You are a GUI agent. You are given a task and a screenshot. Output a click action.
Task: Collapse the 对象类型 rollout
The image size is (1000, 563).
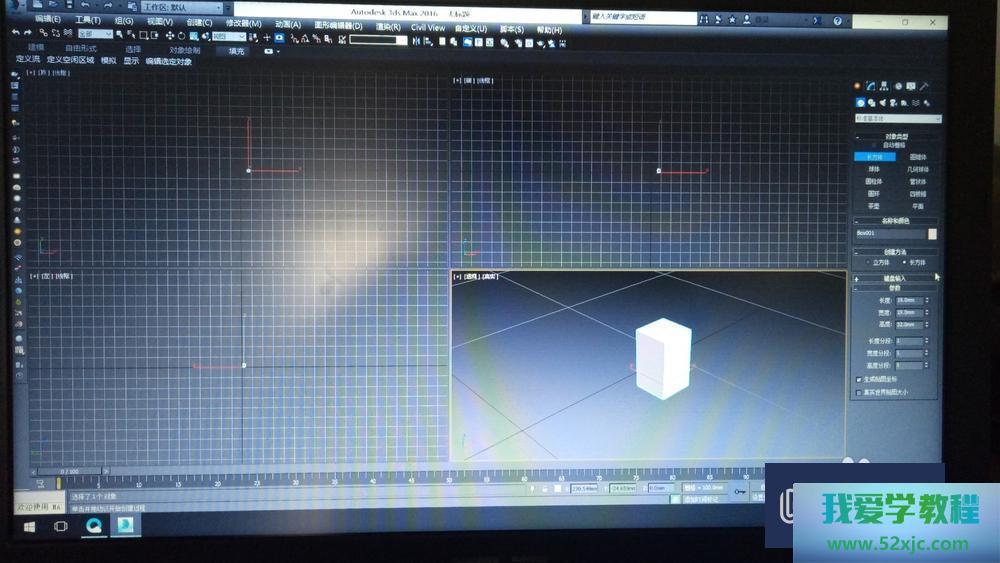pyautogui.click(x=896, y=136)
